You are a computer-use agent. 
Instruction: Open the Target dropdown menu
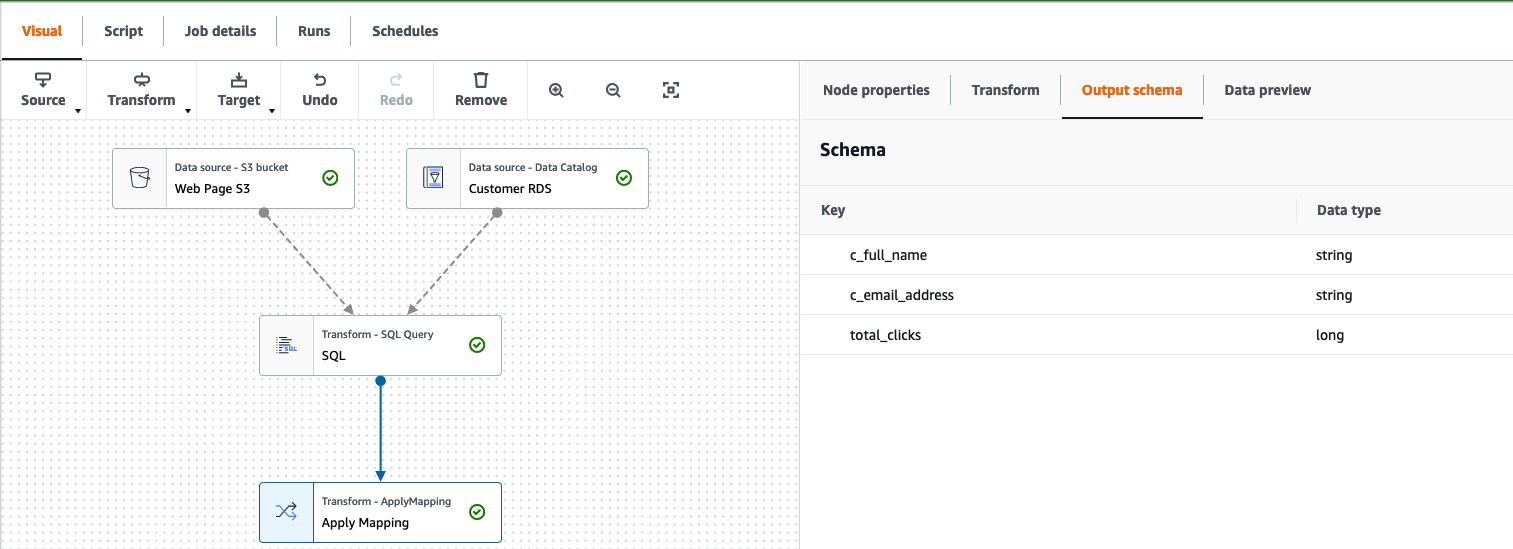pyautogui.click(x=239, y=90)
